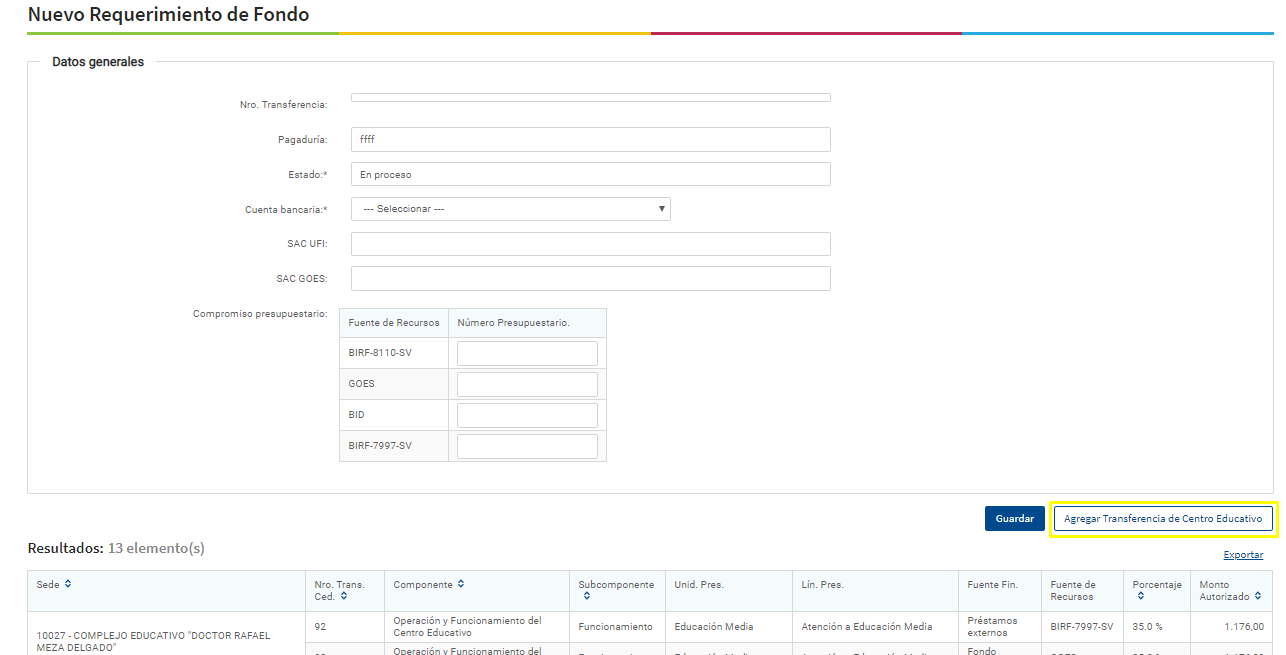Click into the Pagaduría text field
Viewport: 1286px width, 655px height.
tap(590, 140)
